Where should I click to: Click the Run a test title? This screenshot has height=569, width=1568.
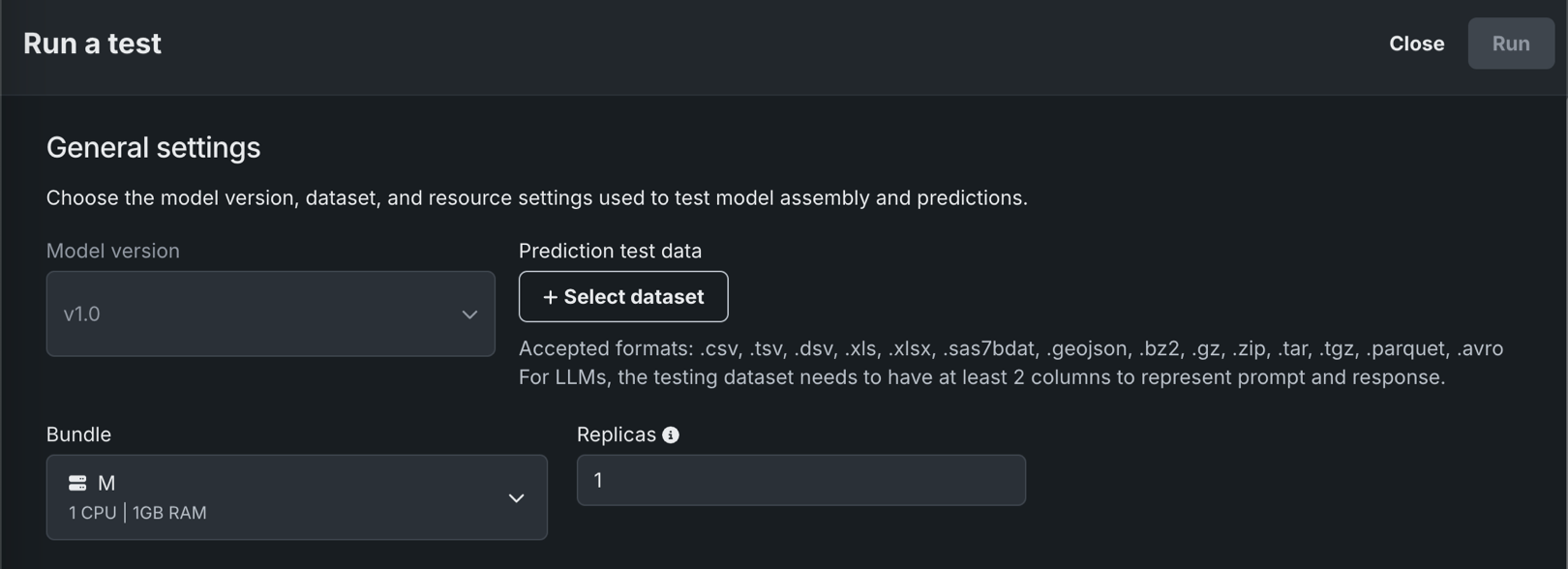92,44
